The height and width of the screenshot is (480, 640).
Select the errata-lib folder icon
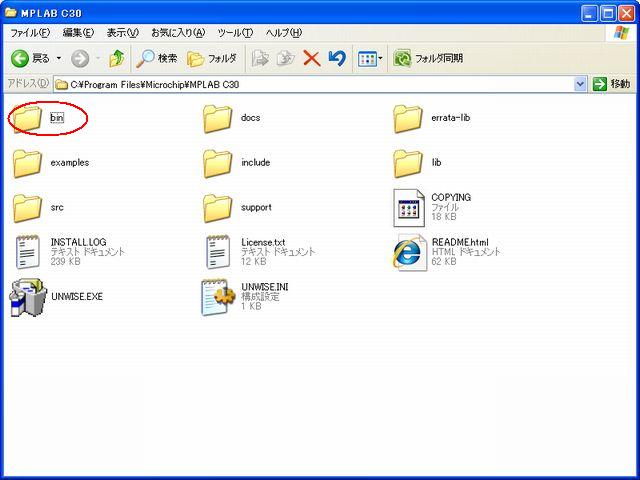pyautogui.click(x=408, y=118)
